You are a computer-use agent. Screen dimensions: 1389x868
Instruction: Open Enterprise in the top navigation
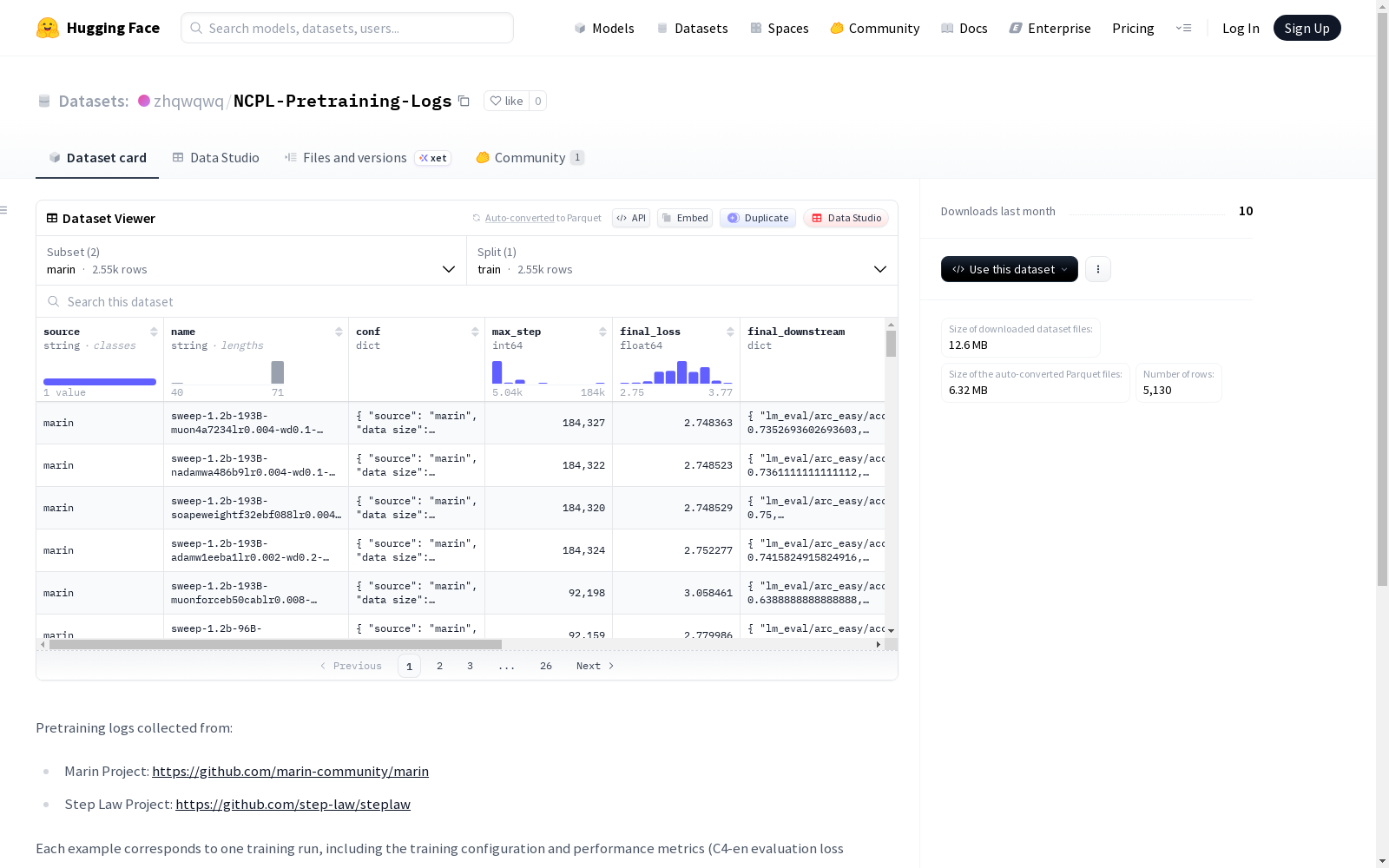pos(1050,28)
